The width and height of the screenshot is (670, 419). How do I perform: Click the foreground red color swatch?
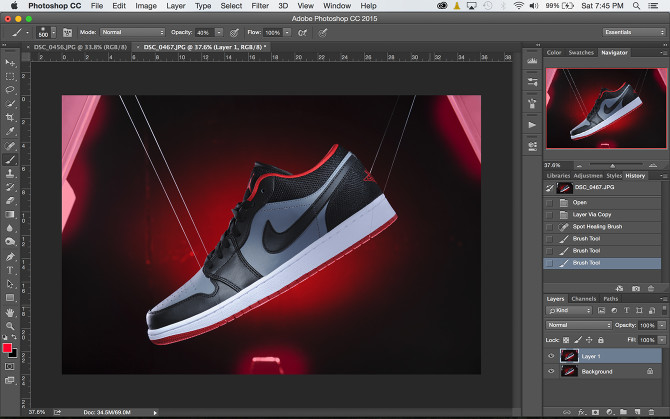pos(7,348)
